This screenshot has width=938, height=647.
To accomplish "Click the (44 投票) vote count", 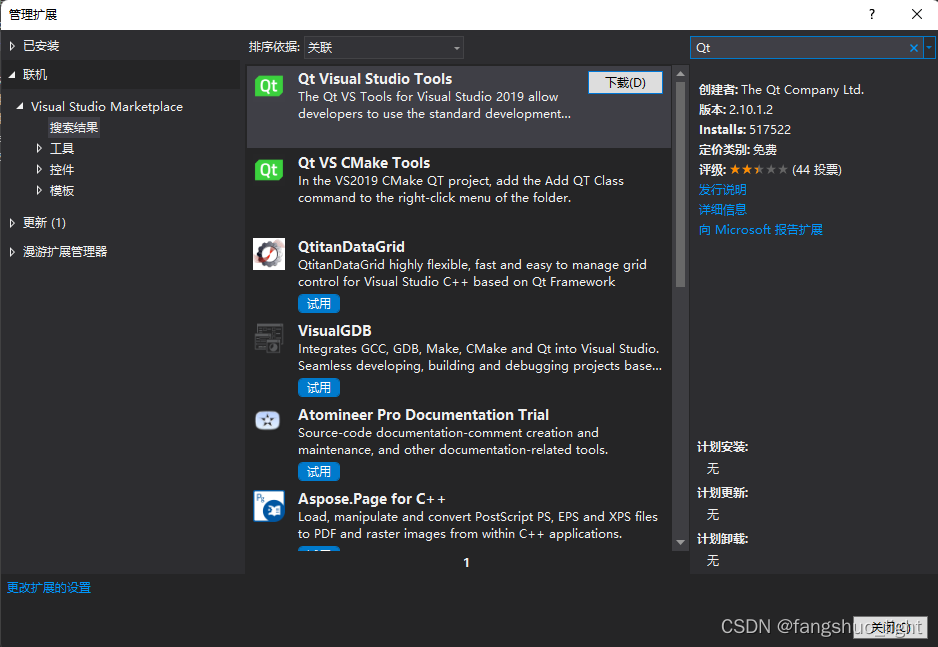I will point(817,170).
